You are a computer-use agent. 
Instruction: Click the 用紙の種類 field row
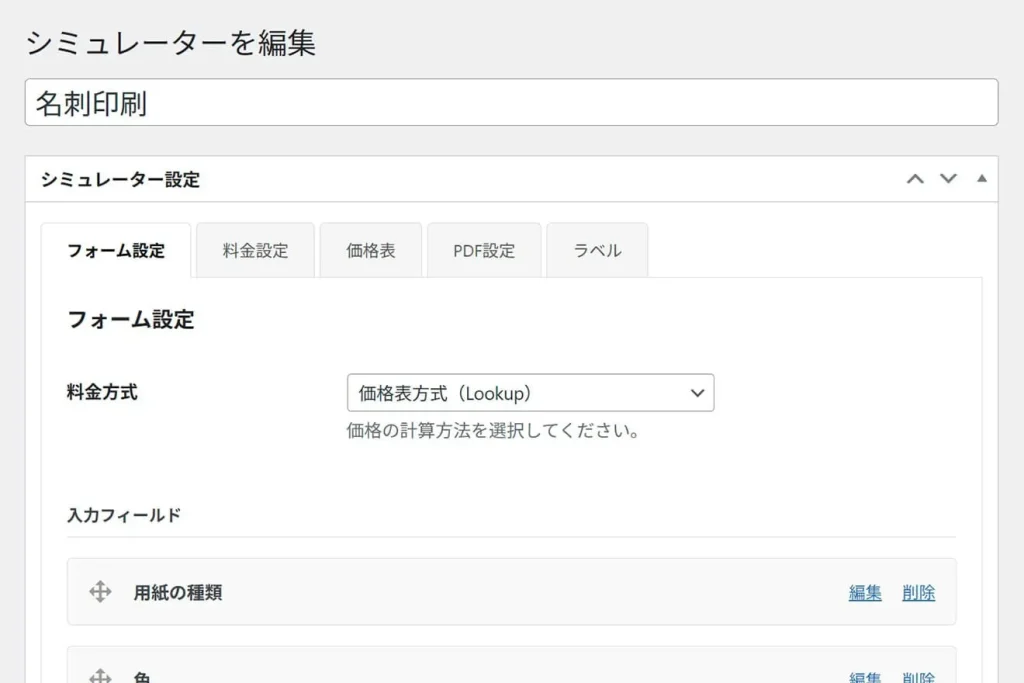pyautogui.click(x=450, y=592)
